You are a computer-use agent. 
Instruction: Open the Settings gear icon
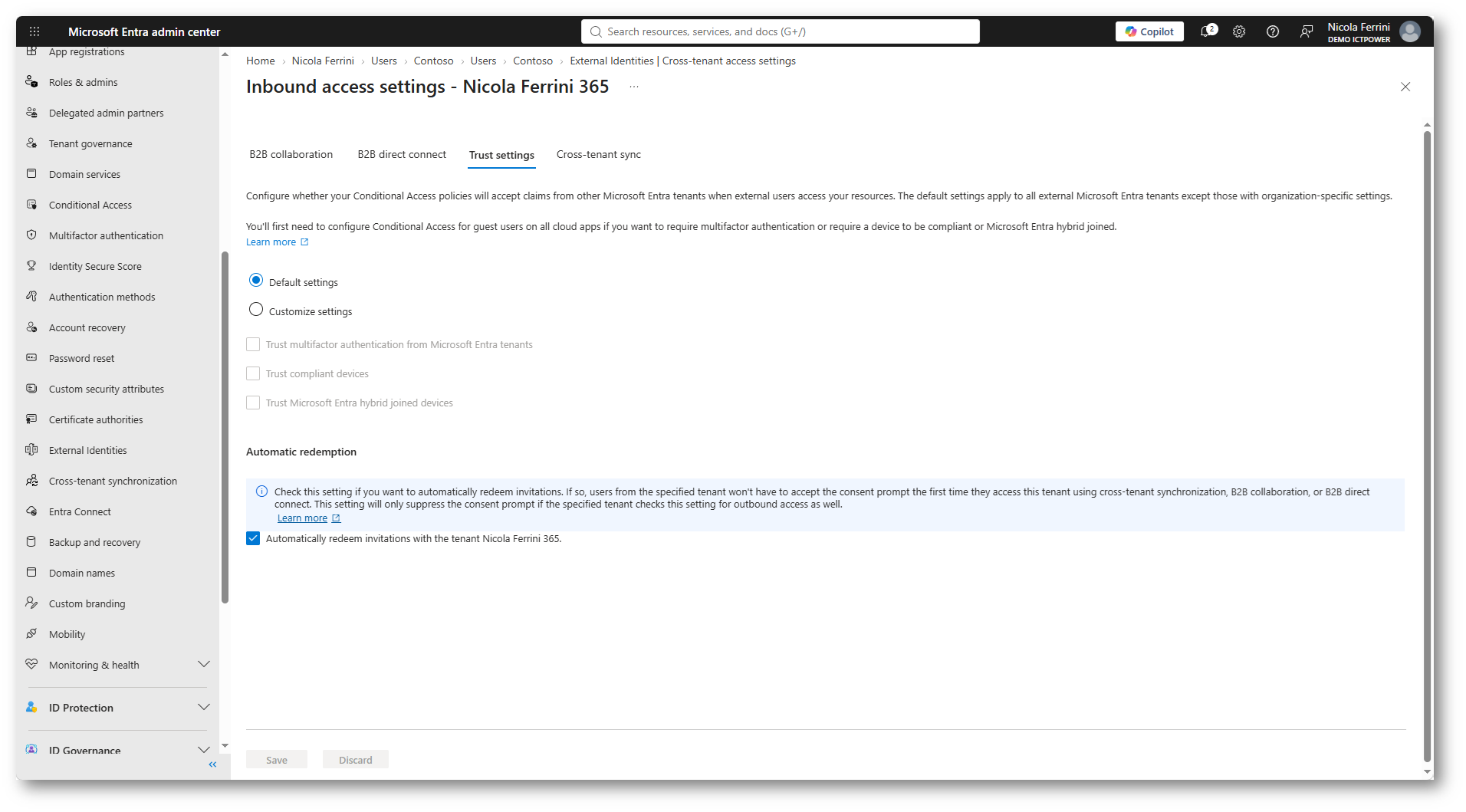[x=1239, y=31]
